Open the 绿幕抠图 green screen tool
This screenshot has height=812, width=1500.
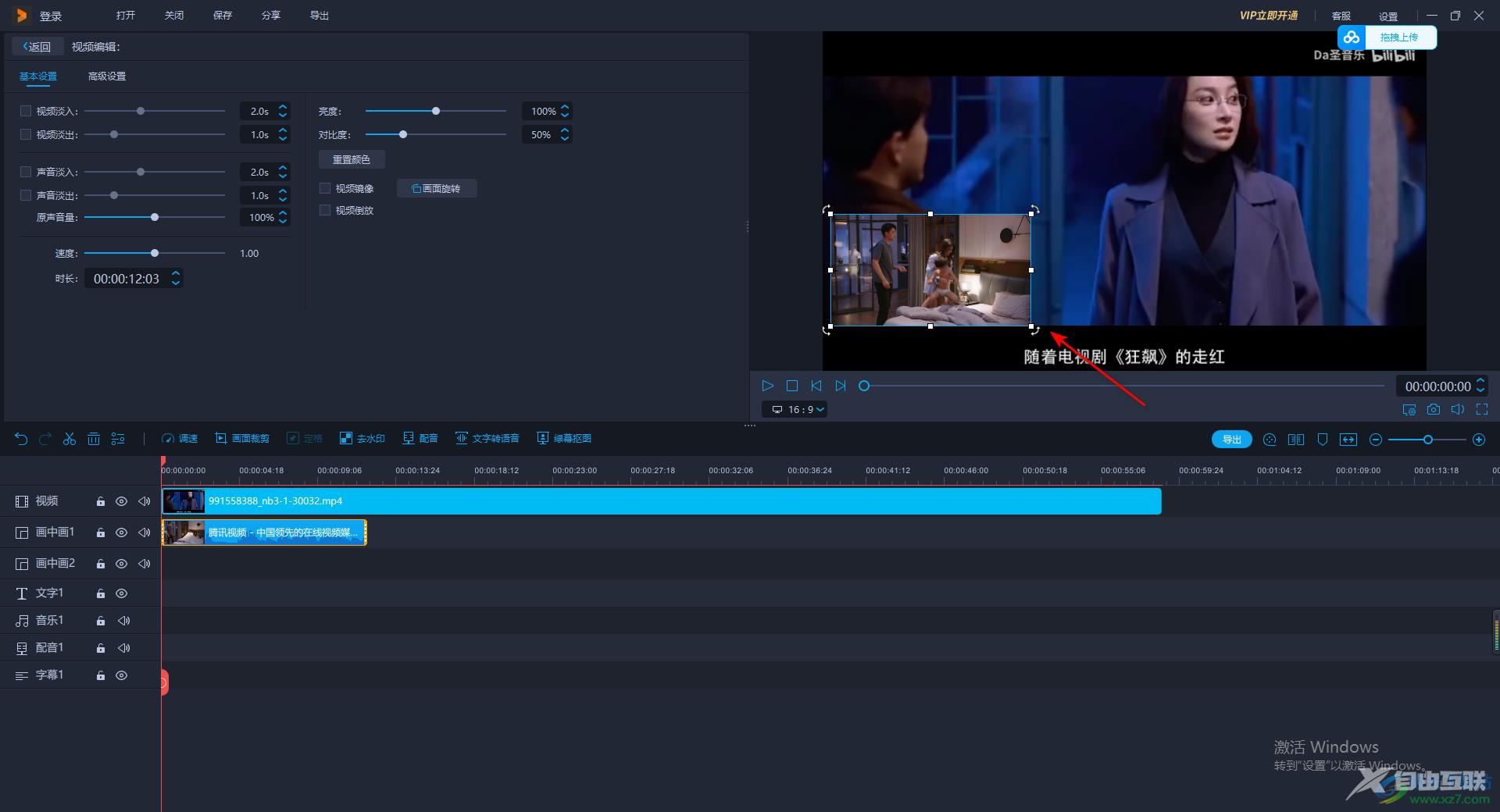tap(564, 439)
